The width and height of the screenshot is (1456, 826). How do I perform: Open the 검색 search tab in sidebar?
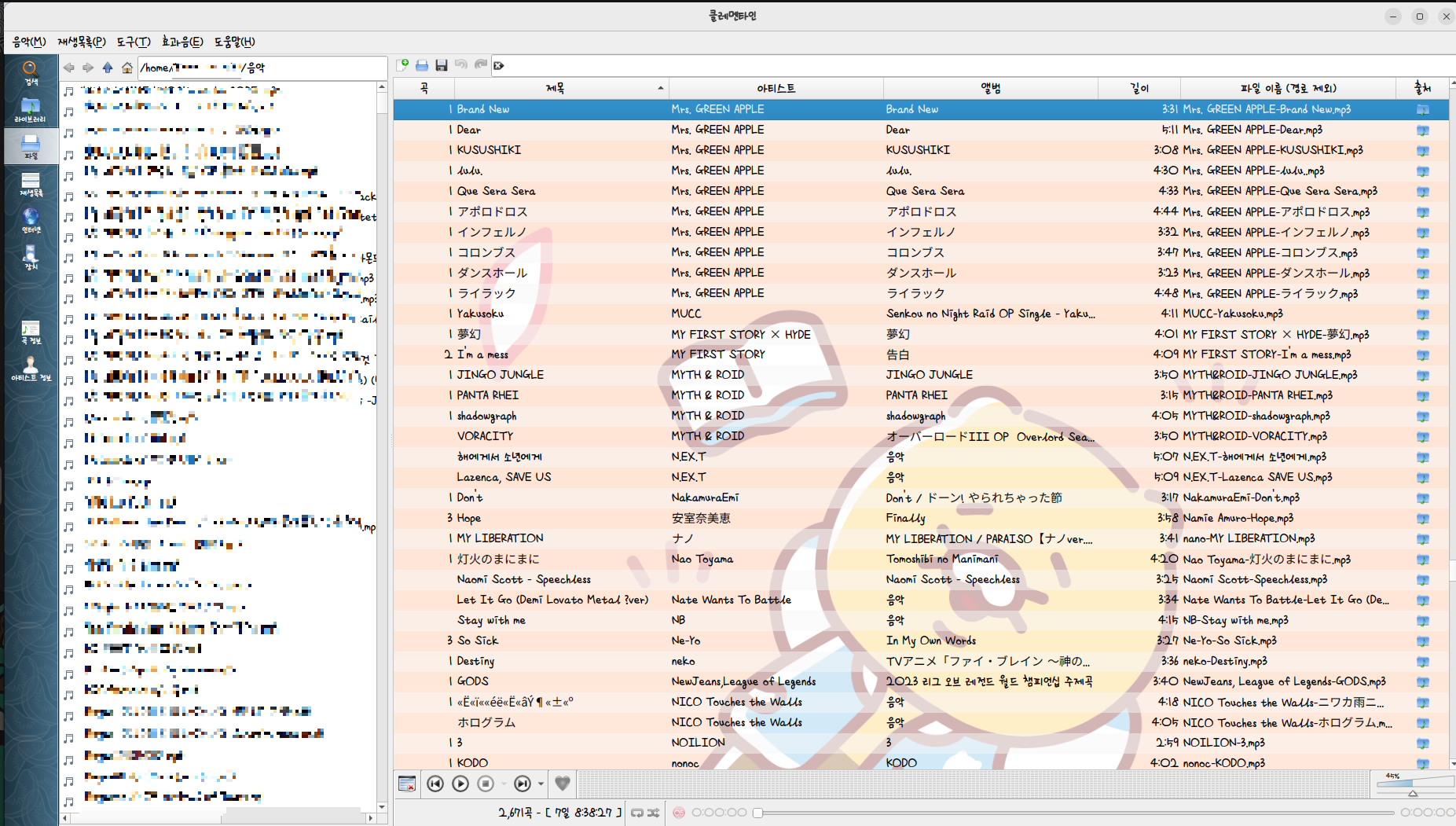tap(31, 73)
